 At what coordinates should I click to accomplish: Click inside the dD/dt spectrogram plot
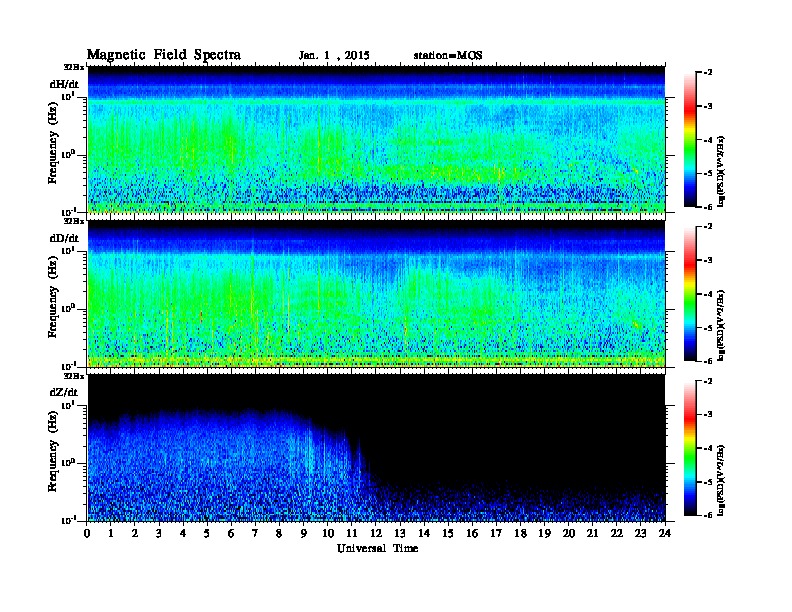(376, 293)
